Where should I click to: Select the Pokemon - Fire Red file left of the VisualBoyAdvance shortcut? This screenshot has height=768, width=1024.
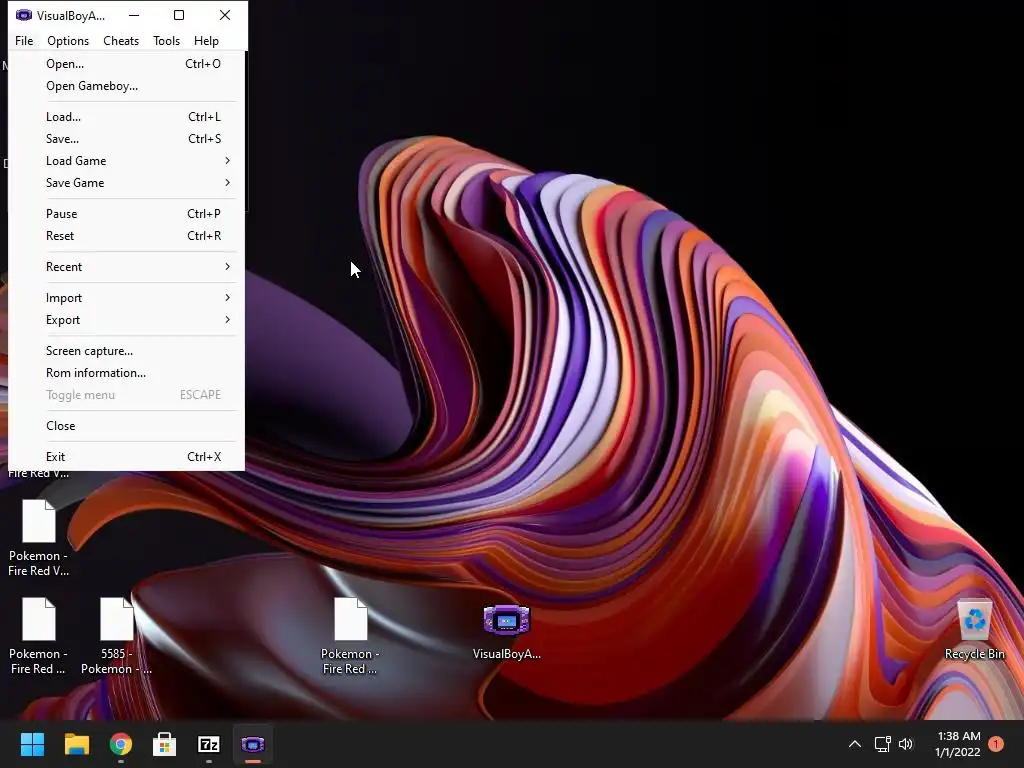[350, 635]
